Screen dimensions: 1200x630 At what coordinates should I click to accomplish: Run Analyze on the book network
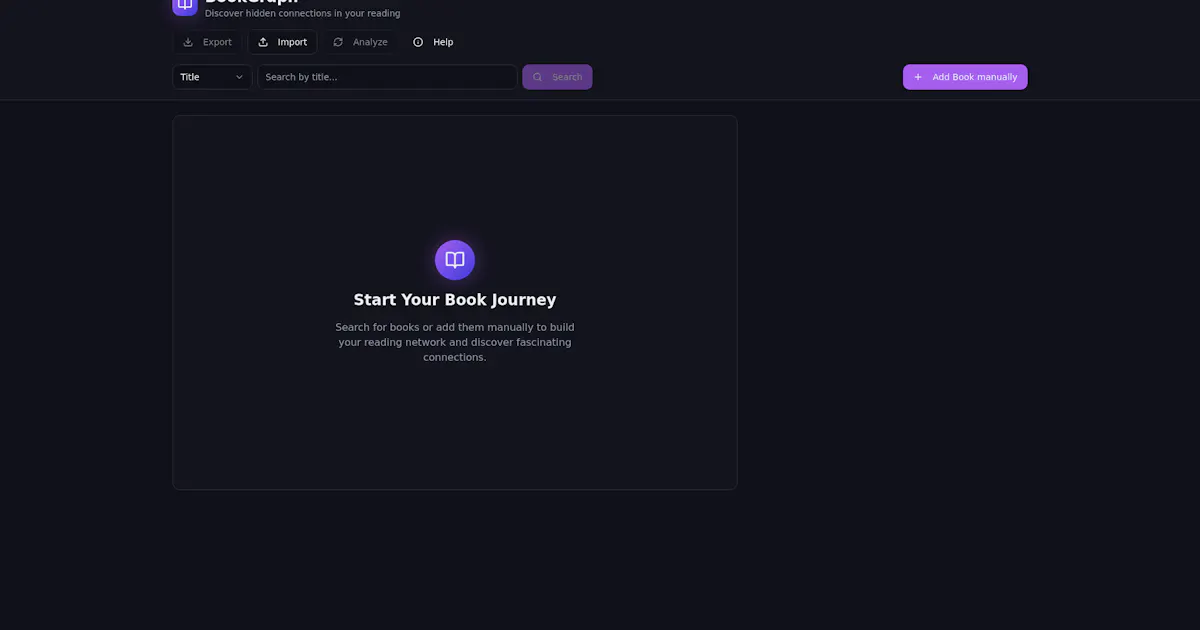pyautogui.click(x=360, y=42)
